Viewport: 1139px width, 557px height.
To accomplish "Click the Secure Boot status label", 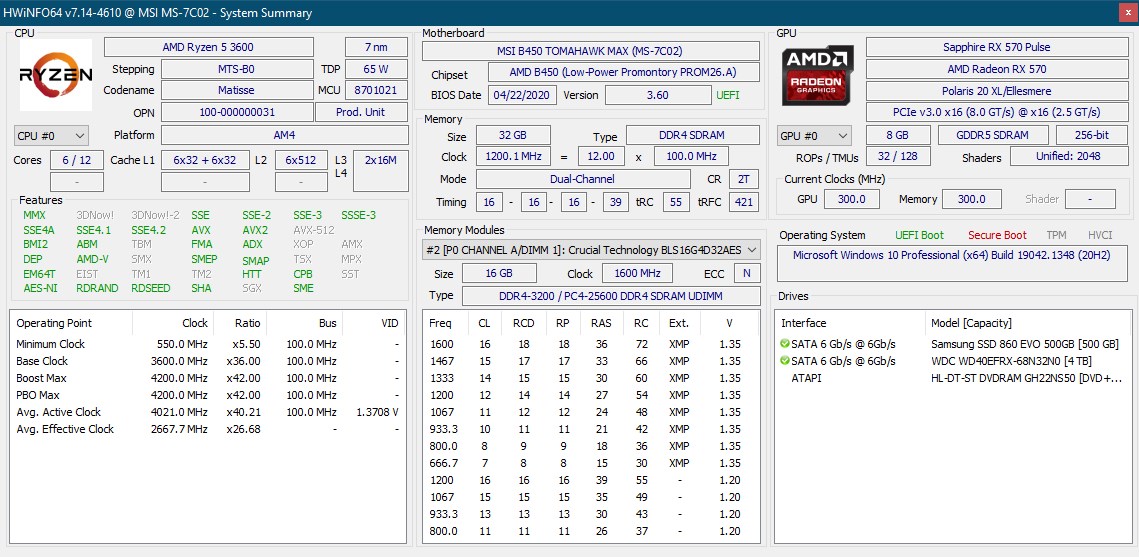I will pos(997,235).
